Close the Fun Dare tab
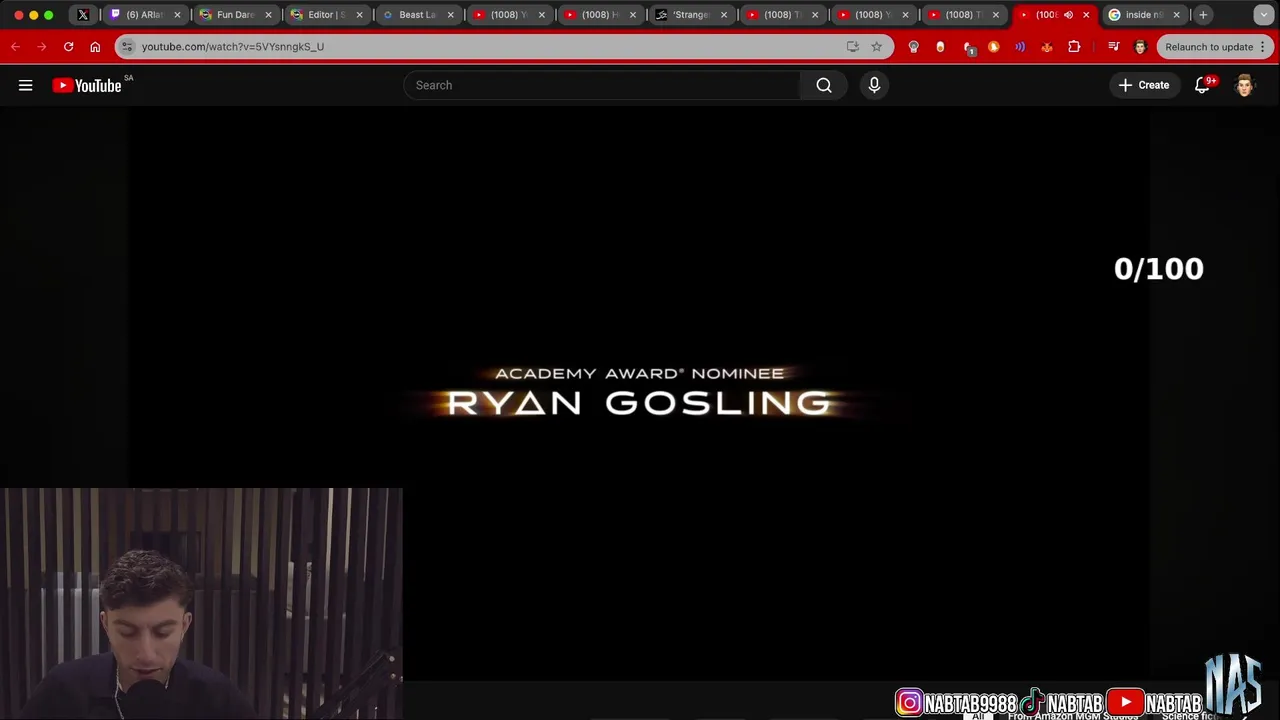Viewport: 1280px width, 720px height. (x=268, y=15)
